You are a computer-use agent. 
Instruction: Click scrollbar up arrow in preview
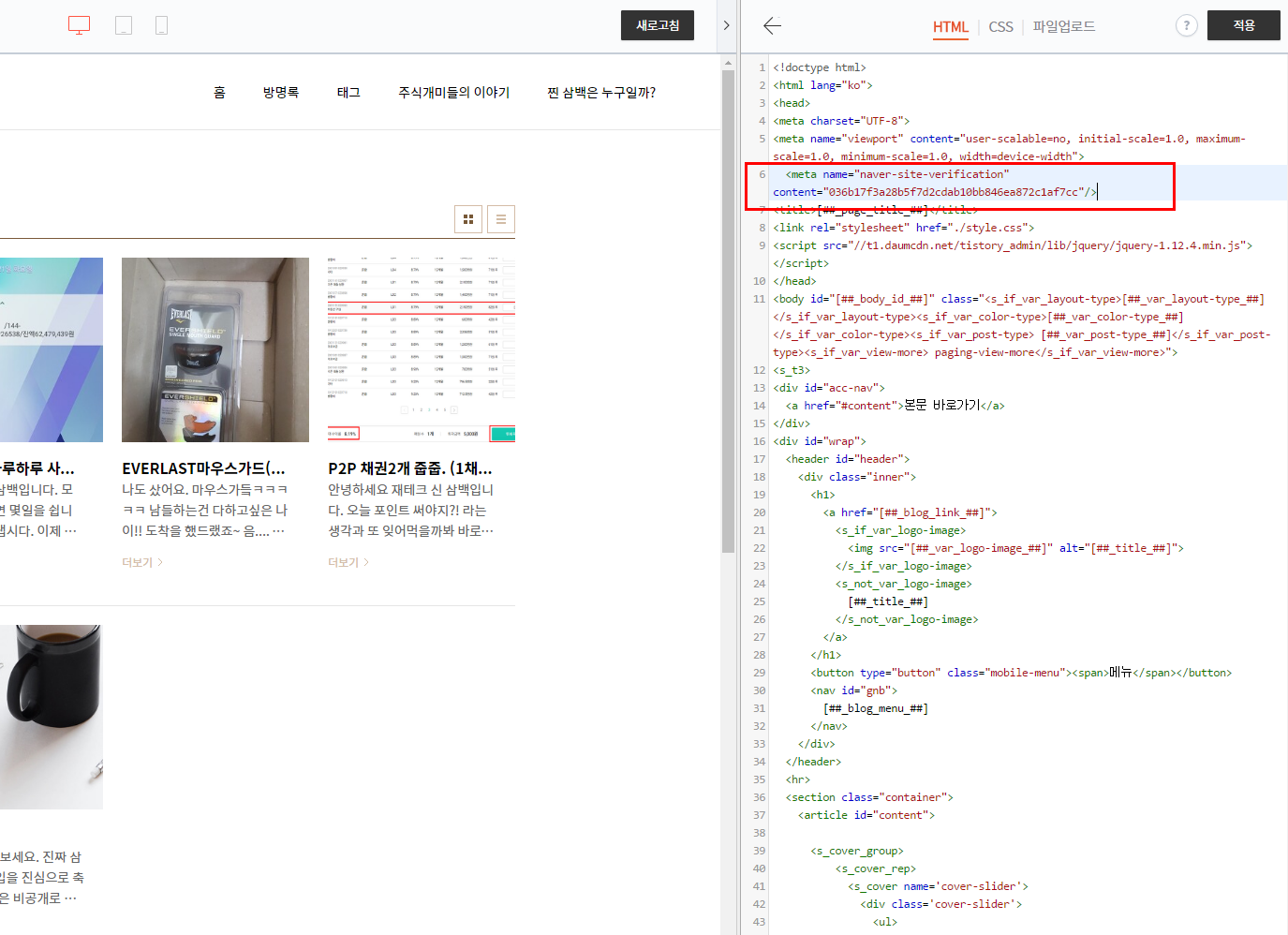pos(728,63)
